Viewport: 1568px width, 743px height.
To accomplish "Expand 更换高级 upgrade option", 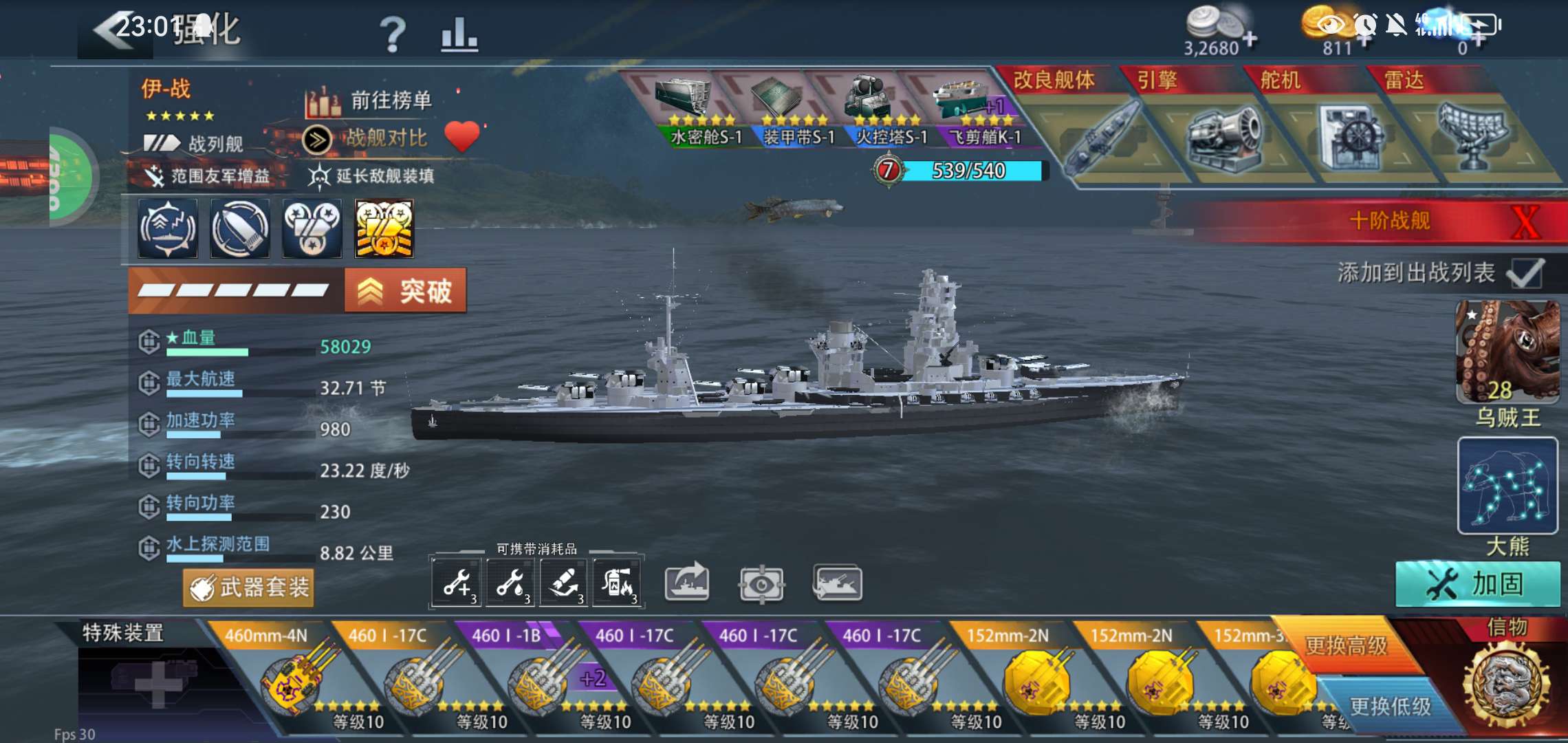I will pos(1346,645).
